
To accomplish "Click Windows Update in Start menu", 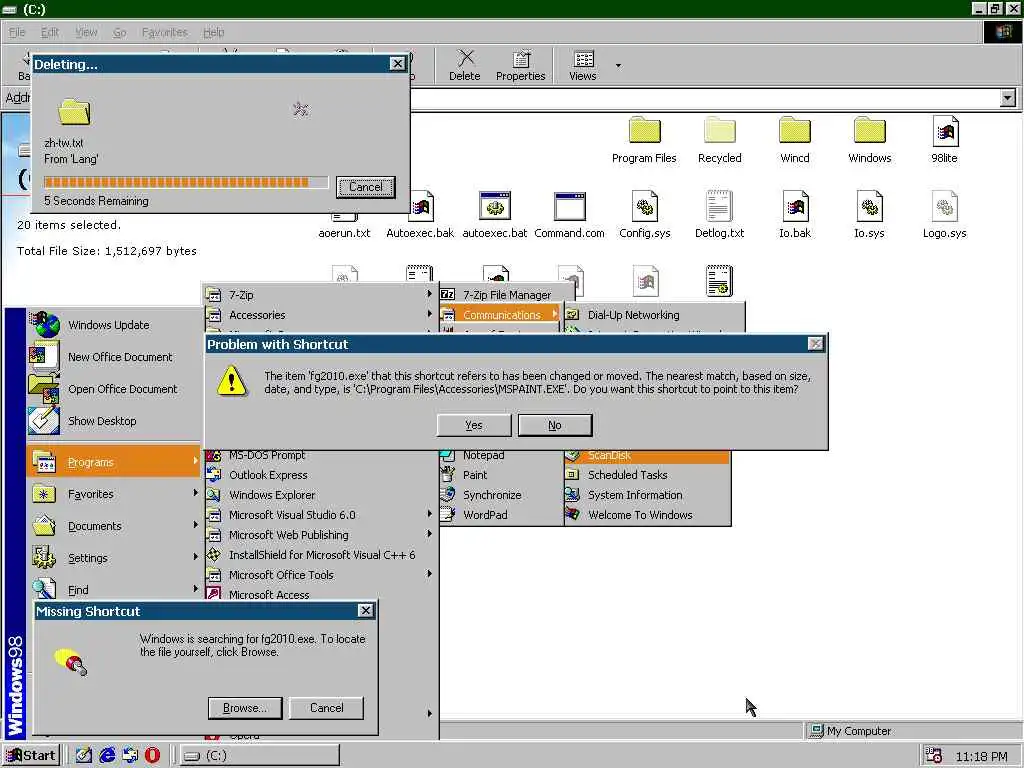I will (x=114, y=325).
